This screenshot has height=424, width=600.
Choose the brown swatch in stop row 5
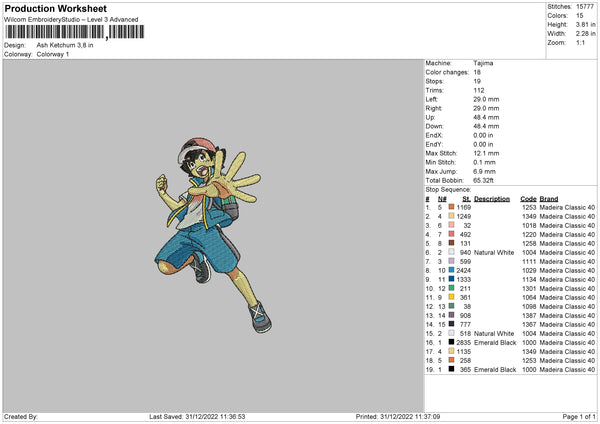pos(452,243)
